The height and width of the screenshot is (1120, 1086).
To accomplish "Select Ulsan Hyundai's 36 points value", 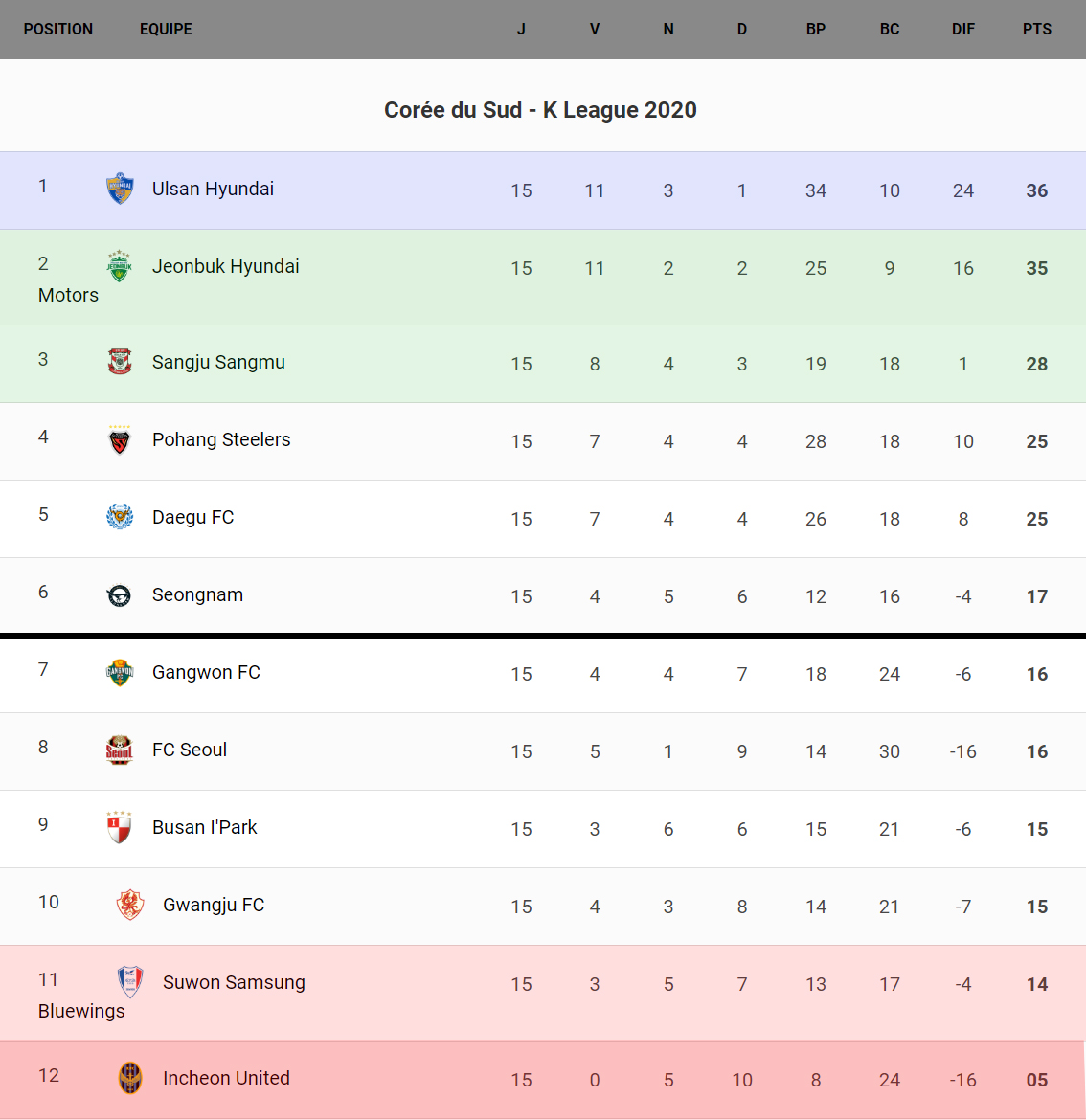I will tap(1036, 190).
